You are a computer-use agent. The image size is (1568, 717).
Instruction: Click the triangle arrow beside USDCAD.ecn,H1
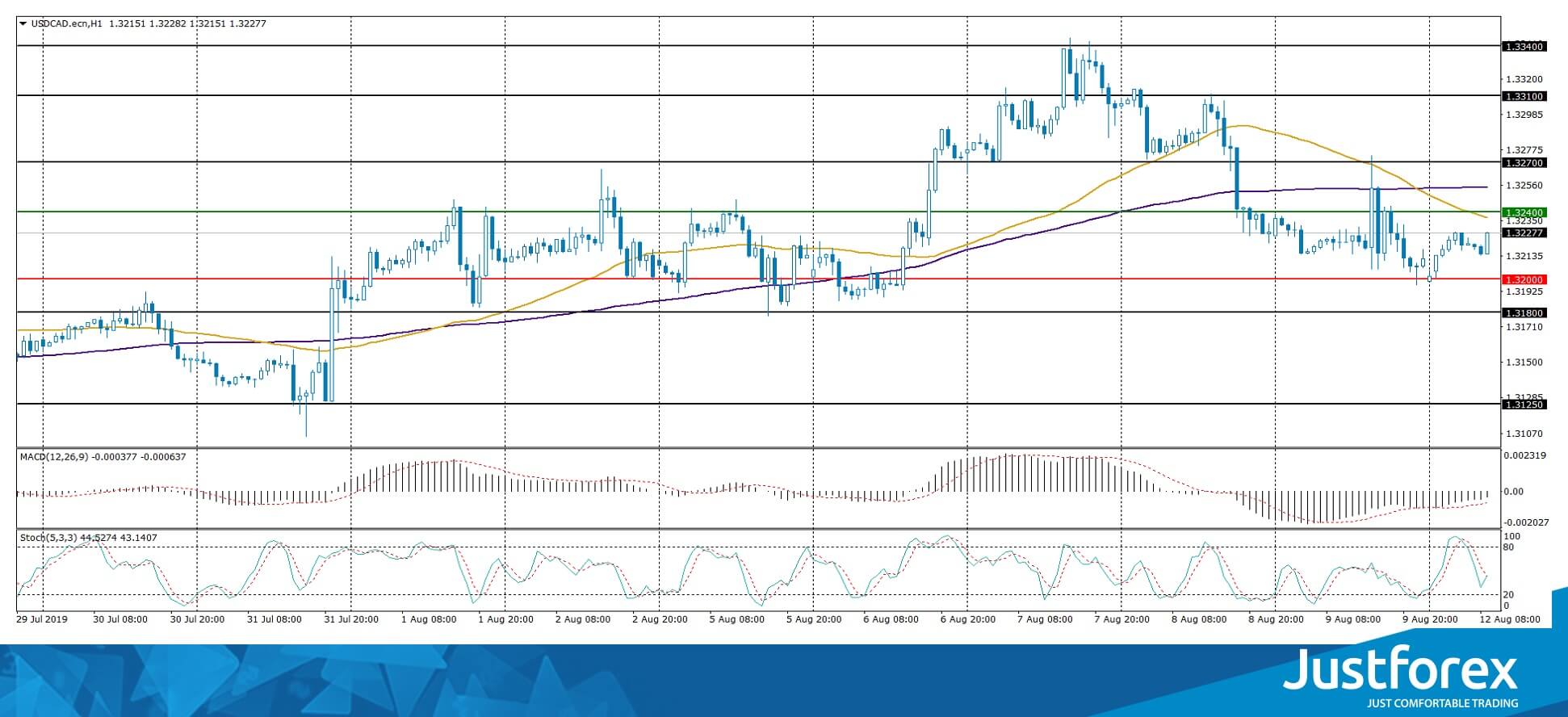click(x=23, y=23)
